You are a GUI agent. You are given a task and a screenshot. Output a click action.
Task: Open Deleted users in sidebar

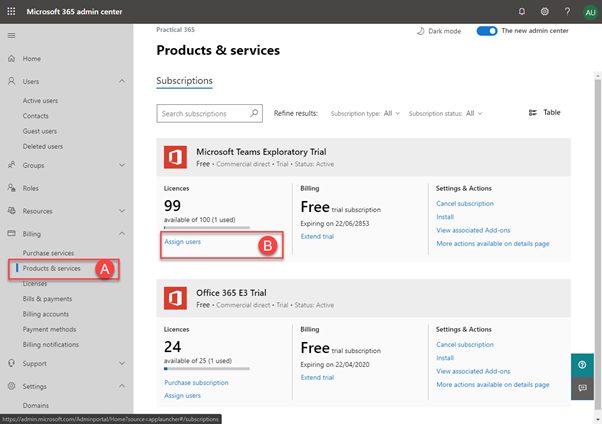(43, 146)
